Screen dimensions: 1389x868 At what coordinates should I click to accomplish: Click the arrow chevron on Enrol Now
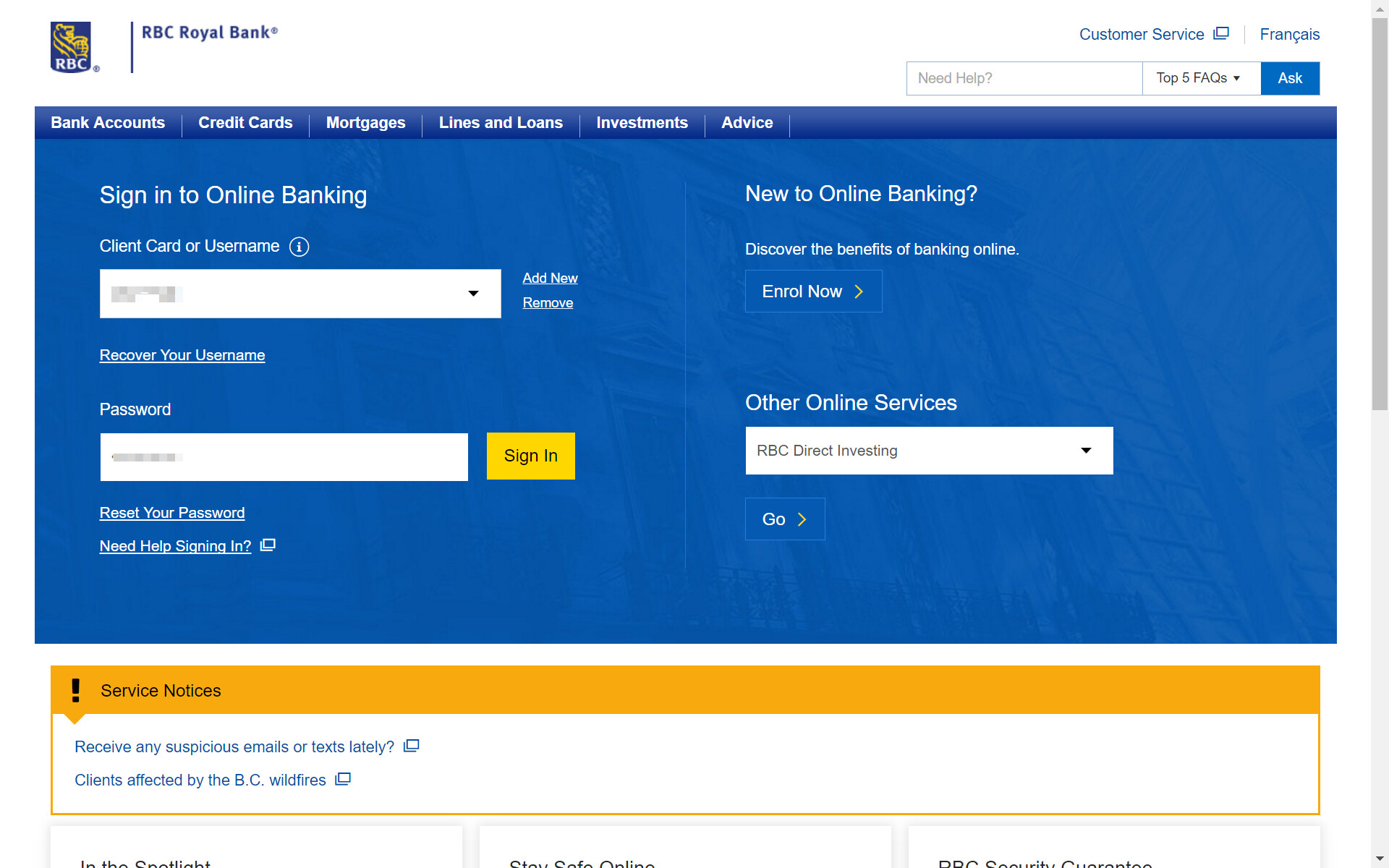tap(859, 292)
